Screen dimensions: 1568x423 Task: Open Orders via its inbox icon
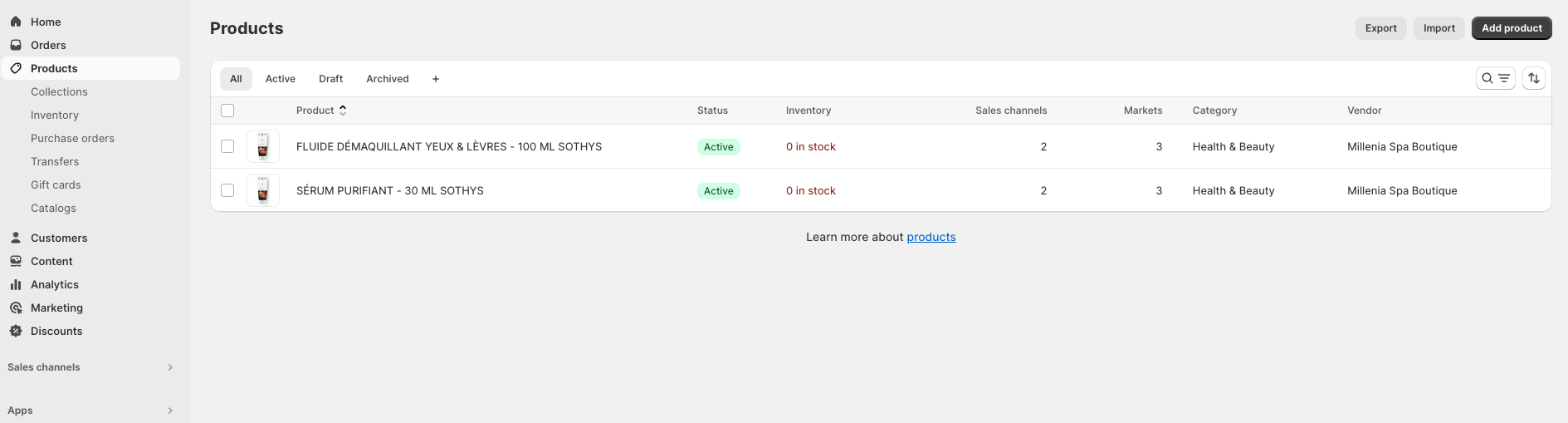[x=16, y=45]
